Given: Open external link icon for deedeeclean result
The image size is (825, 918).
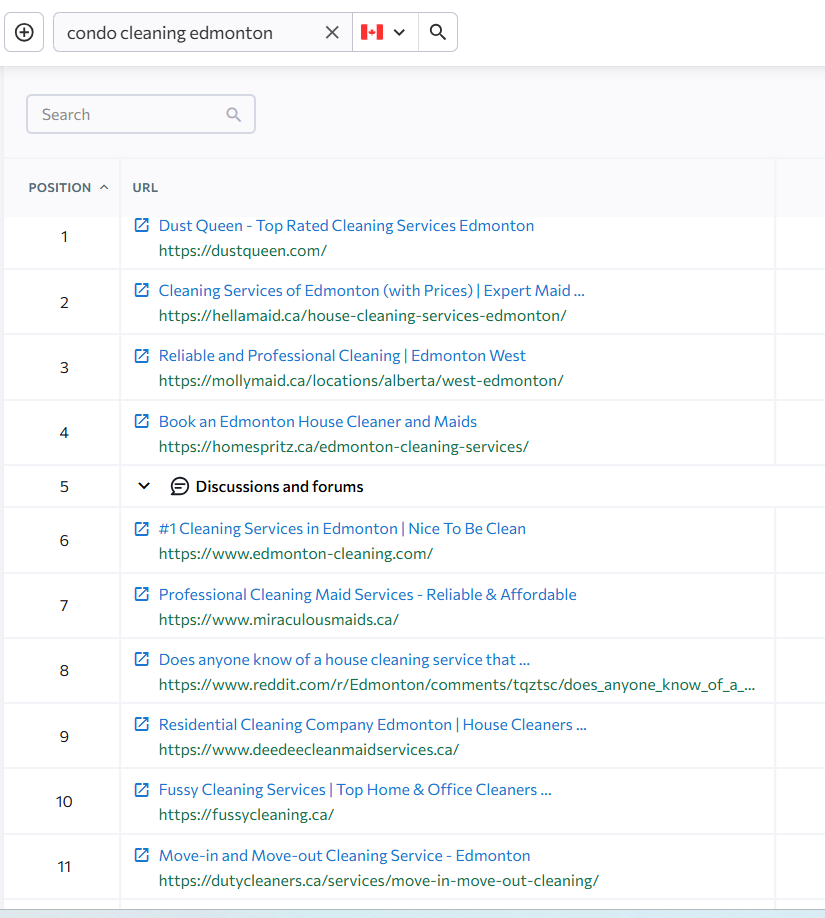Looking at the screenshot, I should pos(142,724).
